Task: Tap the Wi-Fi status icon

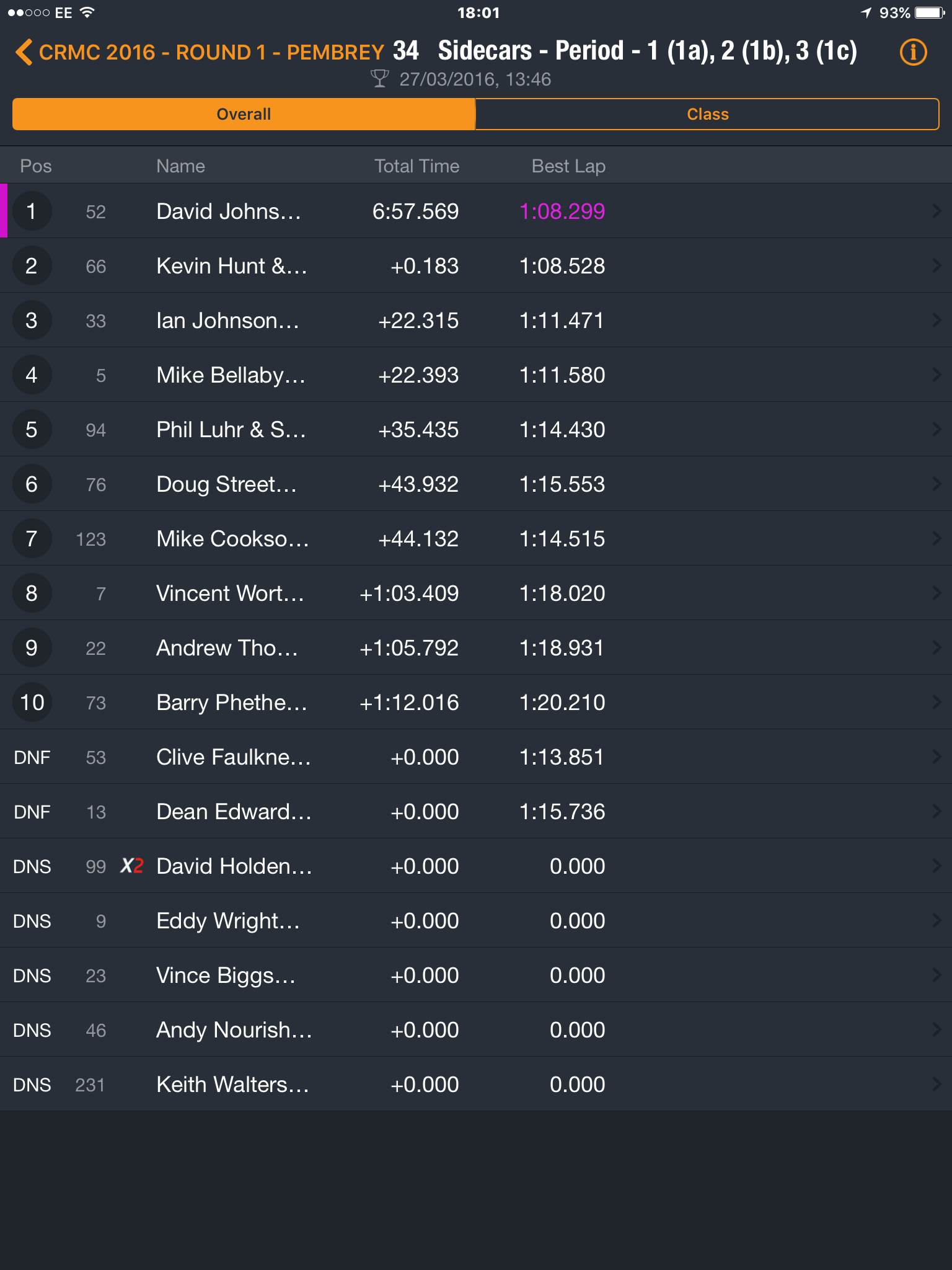Action: [87, 12]
